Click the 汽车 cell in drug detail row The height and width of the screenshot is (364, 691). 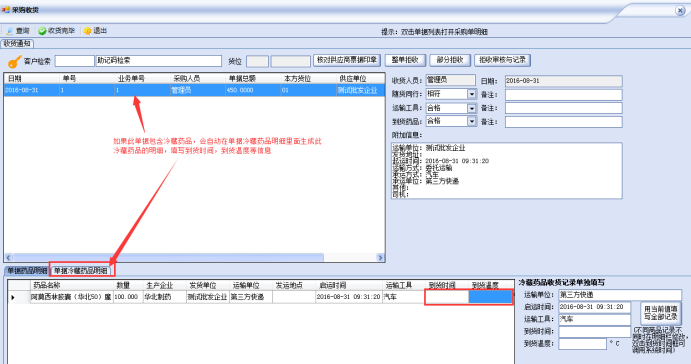tap(403, 297)
